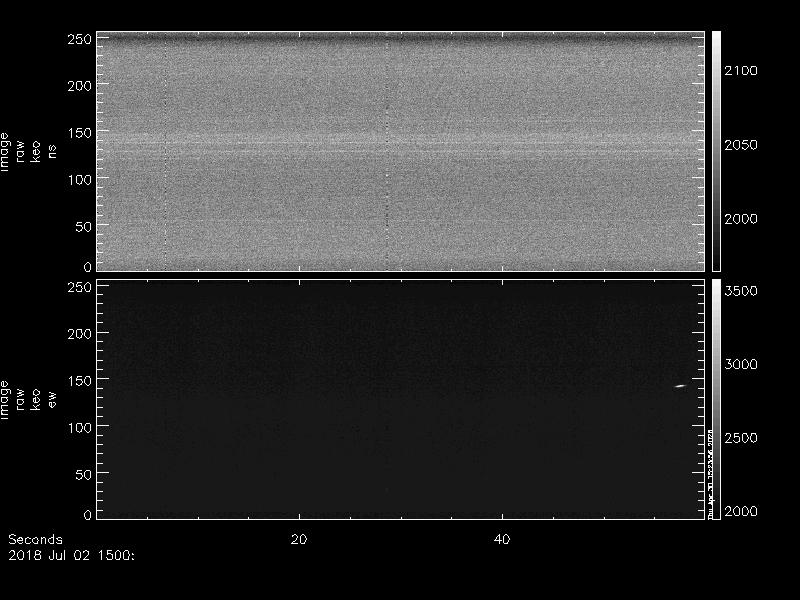800x600 pixels.
Task: Click the '40' x-axis tick label
Action: (x=502, y=539)
